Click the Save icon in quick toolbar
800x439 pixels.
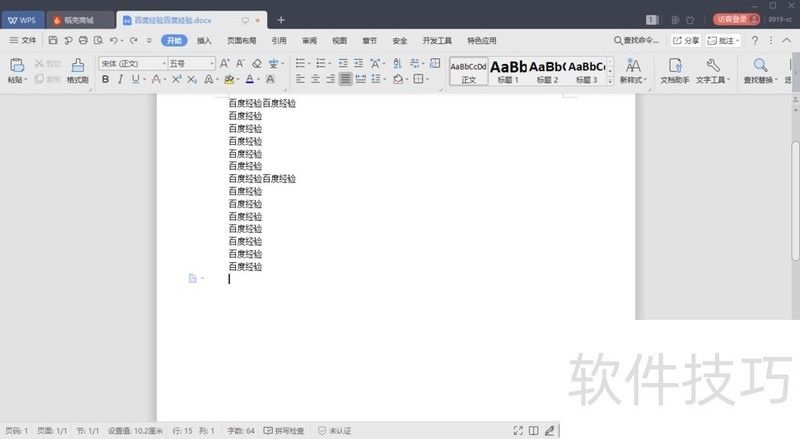click(x=53, y=40)
